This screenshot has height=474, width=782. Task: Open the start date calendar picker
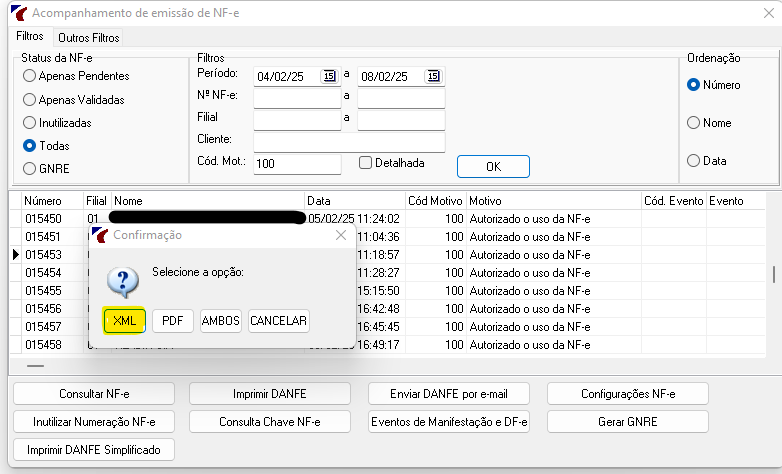coord(329,76)
